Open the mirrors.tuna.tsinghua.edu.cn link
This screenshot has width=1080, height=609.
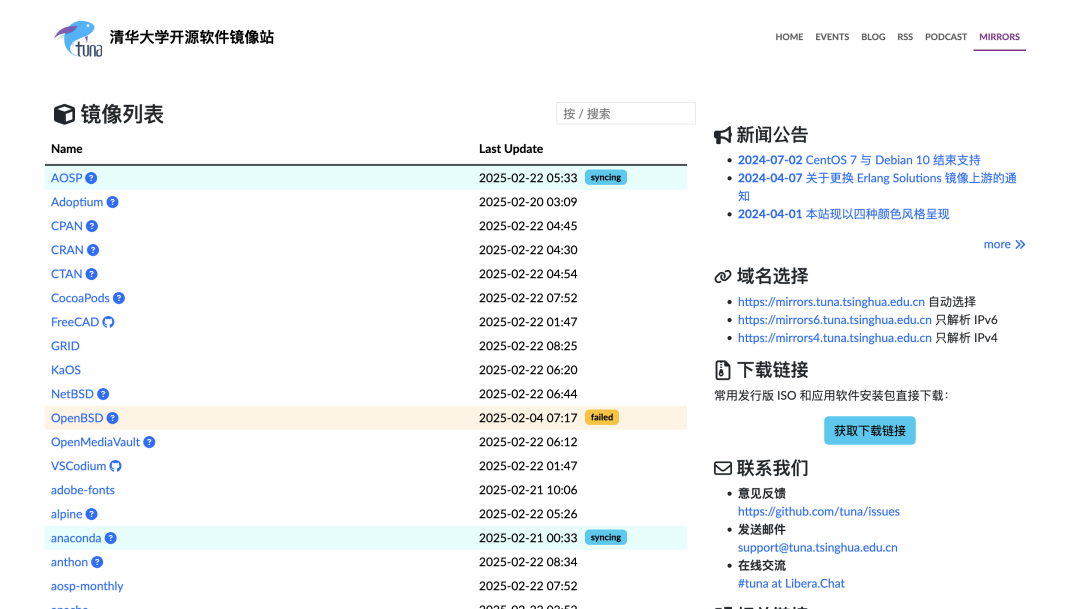click(x=831, y=302)
